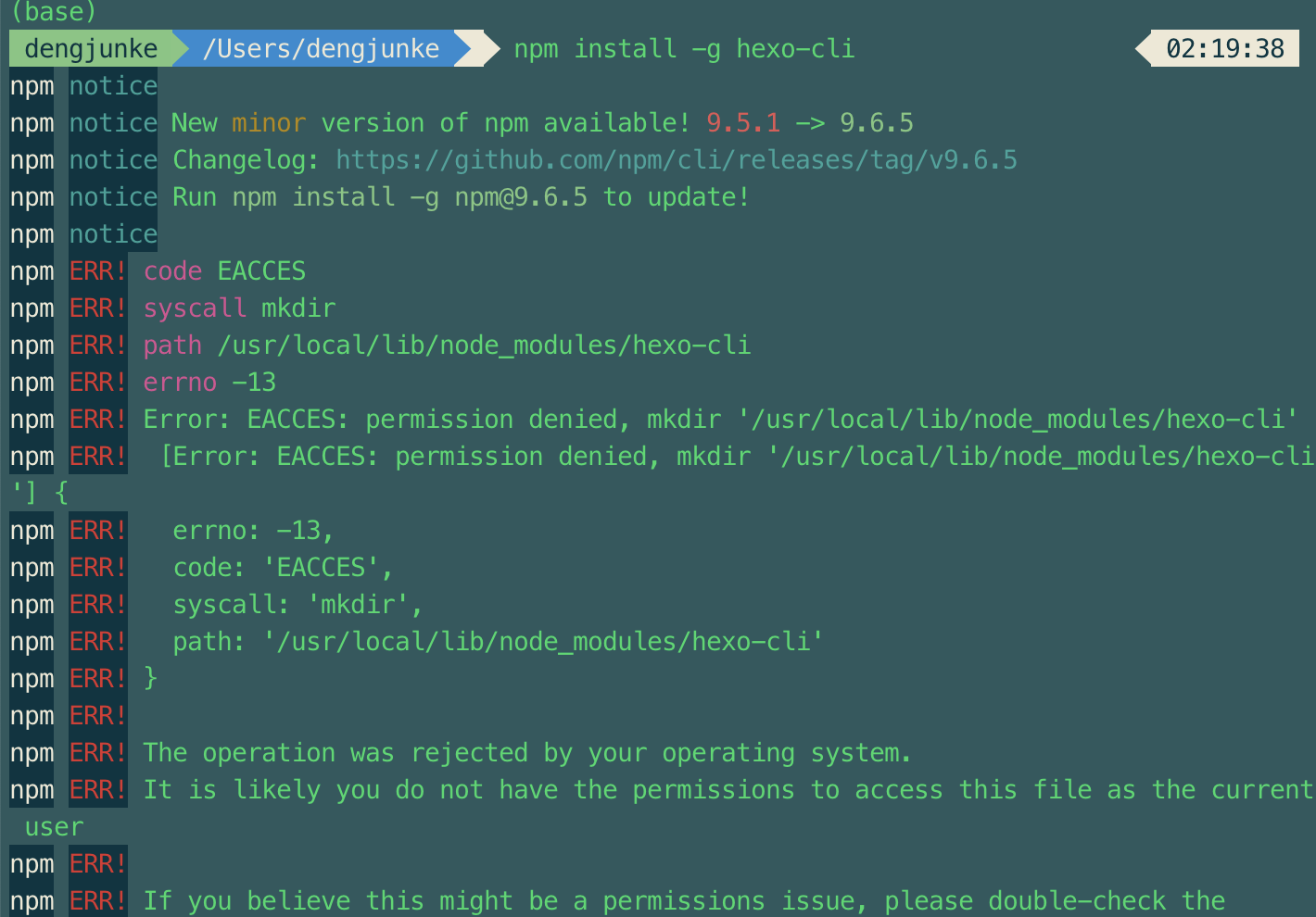Click 'If you believe this might be' line
This screenshot has height=917, width=1316.
pos(684,901)
